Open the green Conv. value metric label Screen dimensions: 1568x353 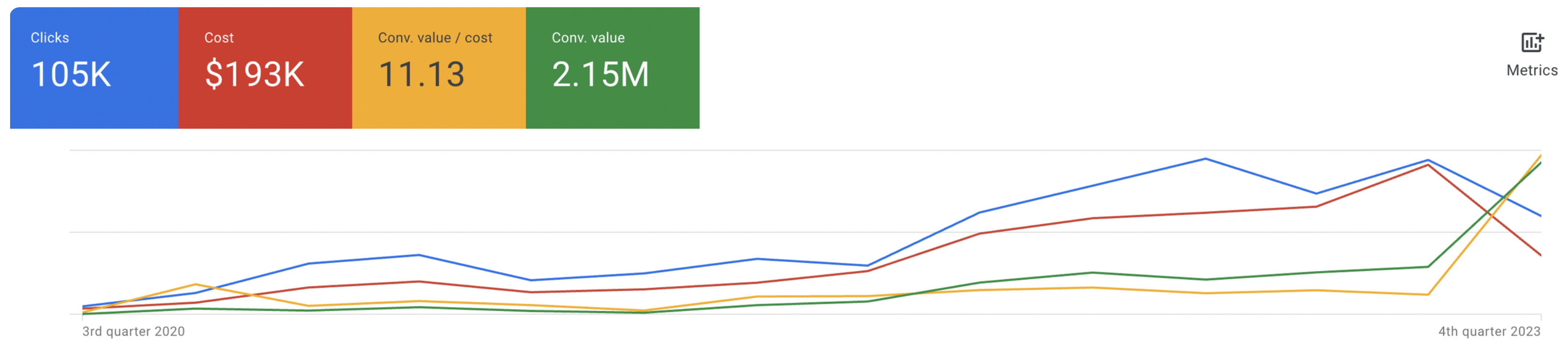tap(588, 38)
